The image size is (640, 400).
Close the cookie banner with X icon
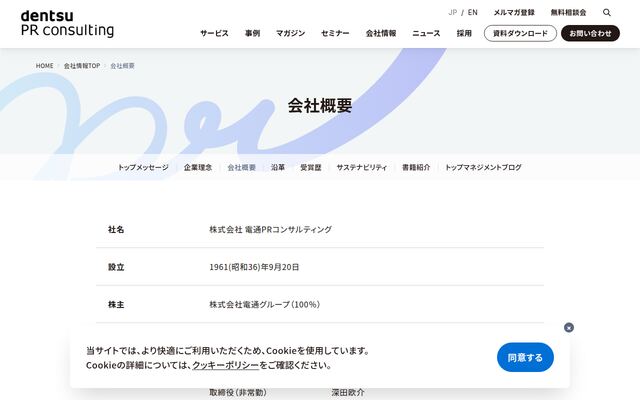(569, 327)
